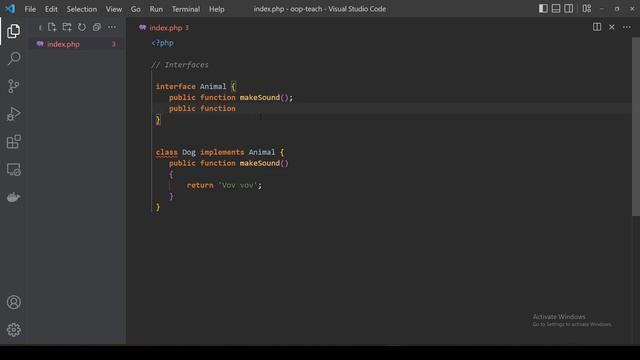
Task: Click the '// Interfaces' comment line
Action: (x=180, y=65)
